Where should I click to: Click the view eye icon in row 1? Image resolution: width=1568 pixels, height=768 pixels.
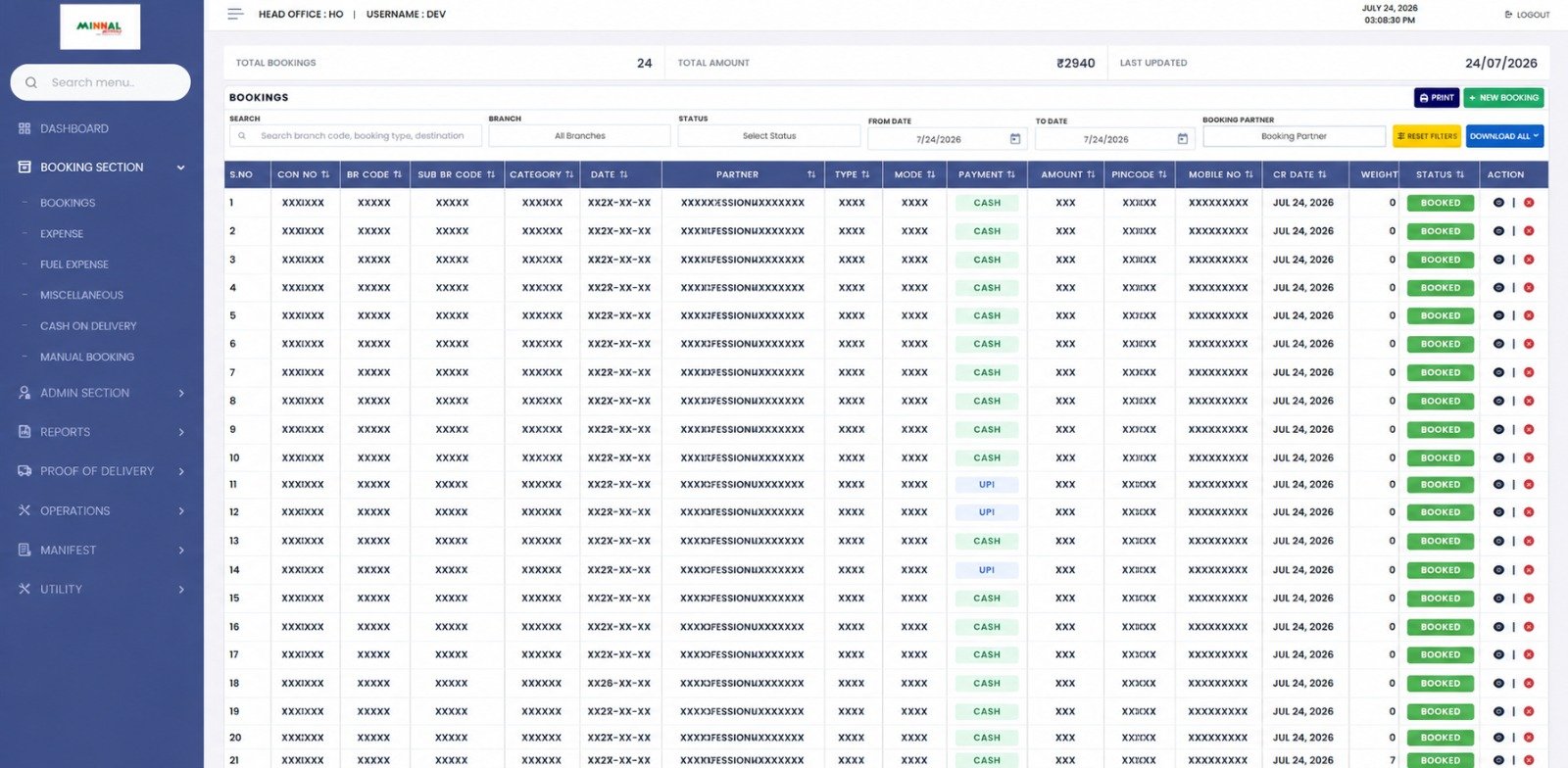coord(1498,203)
